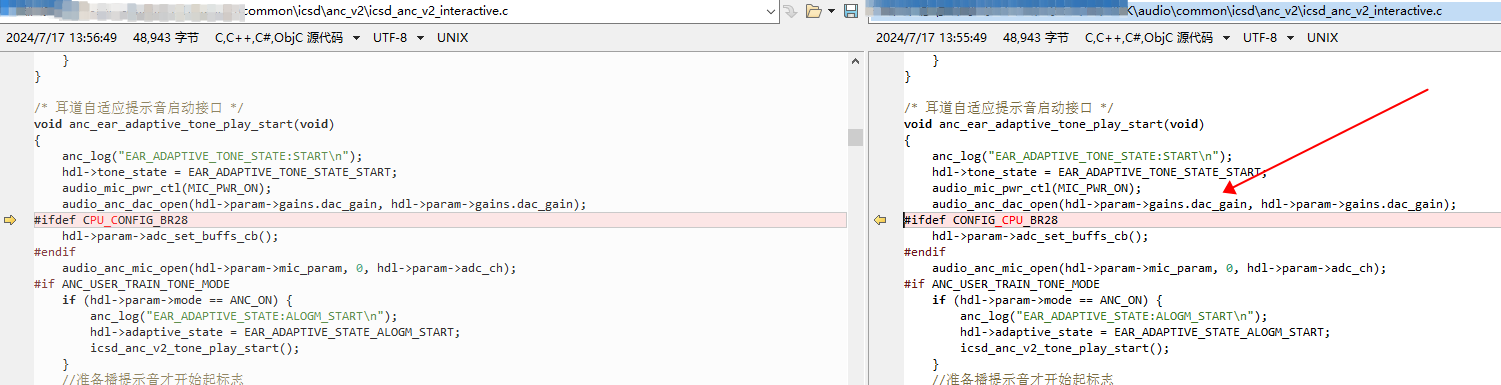Click the right differing line #ifdef CONFIG_CPU_BR28
Viewport: 1501px width, 385px height.
coord(1202,220)
